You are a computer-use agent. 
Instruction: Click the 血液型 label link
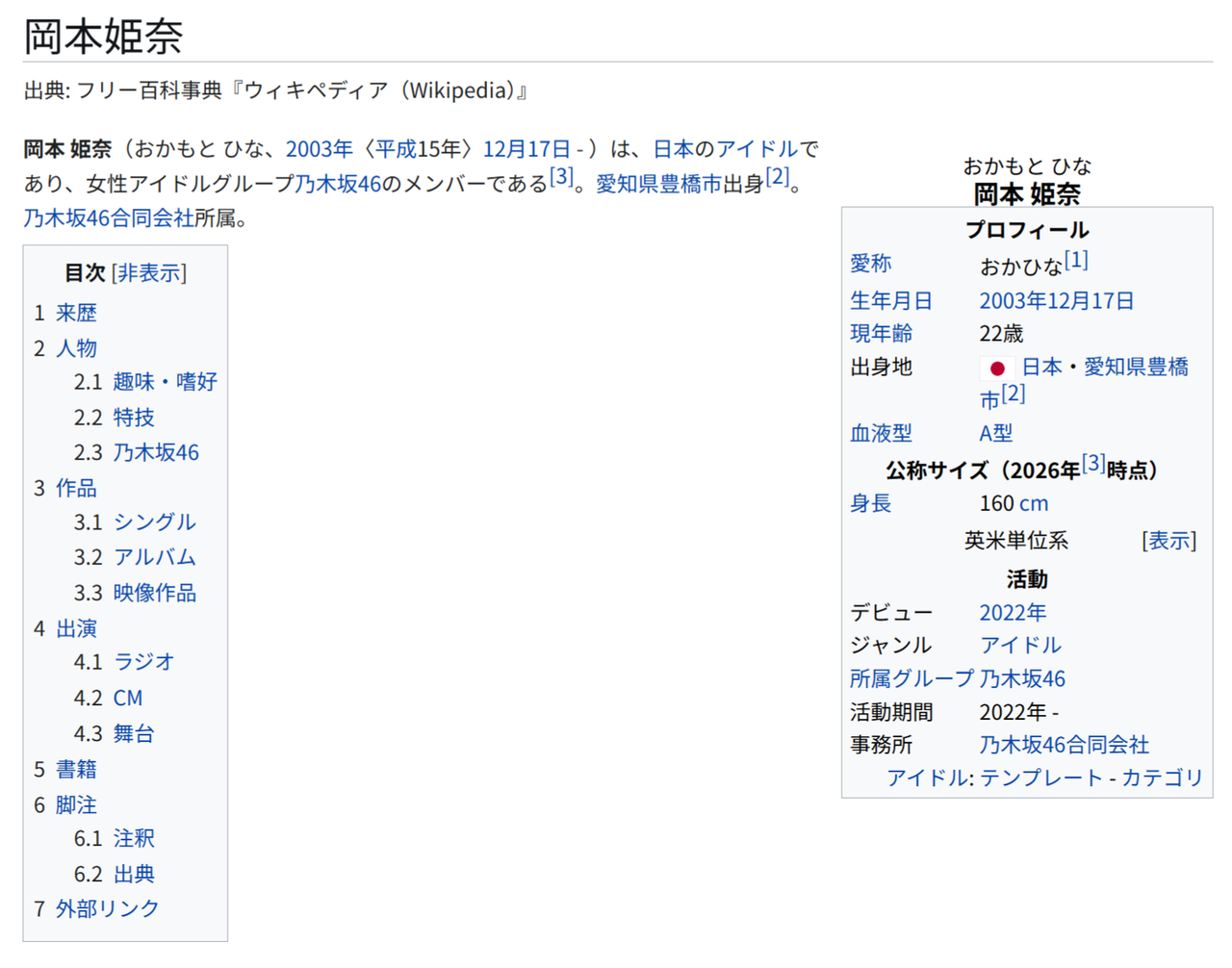pyautogui.click(x=881, y=434)
